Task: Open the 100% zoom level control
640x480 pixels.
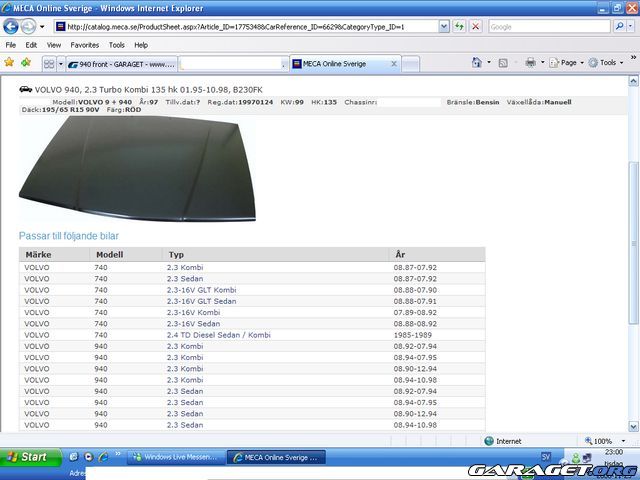Action: pyautogui.click(x=602, y=440)
